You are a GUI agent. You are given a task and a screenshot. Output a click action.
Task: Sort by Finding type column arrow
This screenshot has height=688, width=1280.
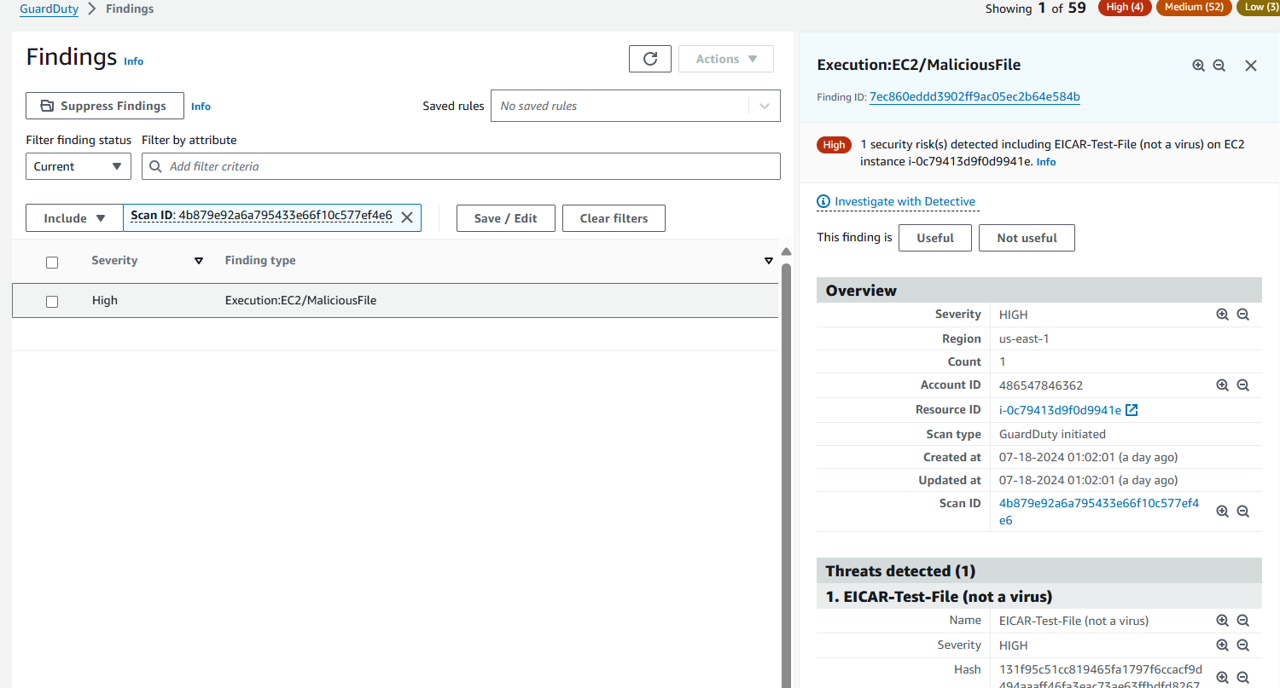768,261
